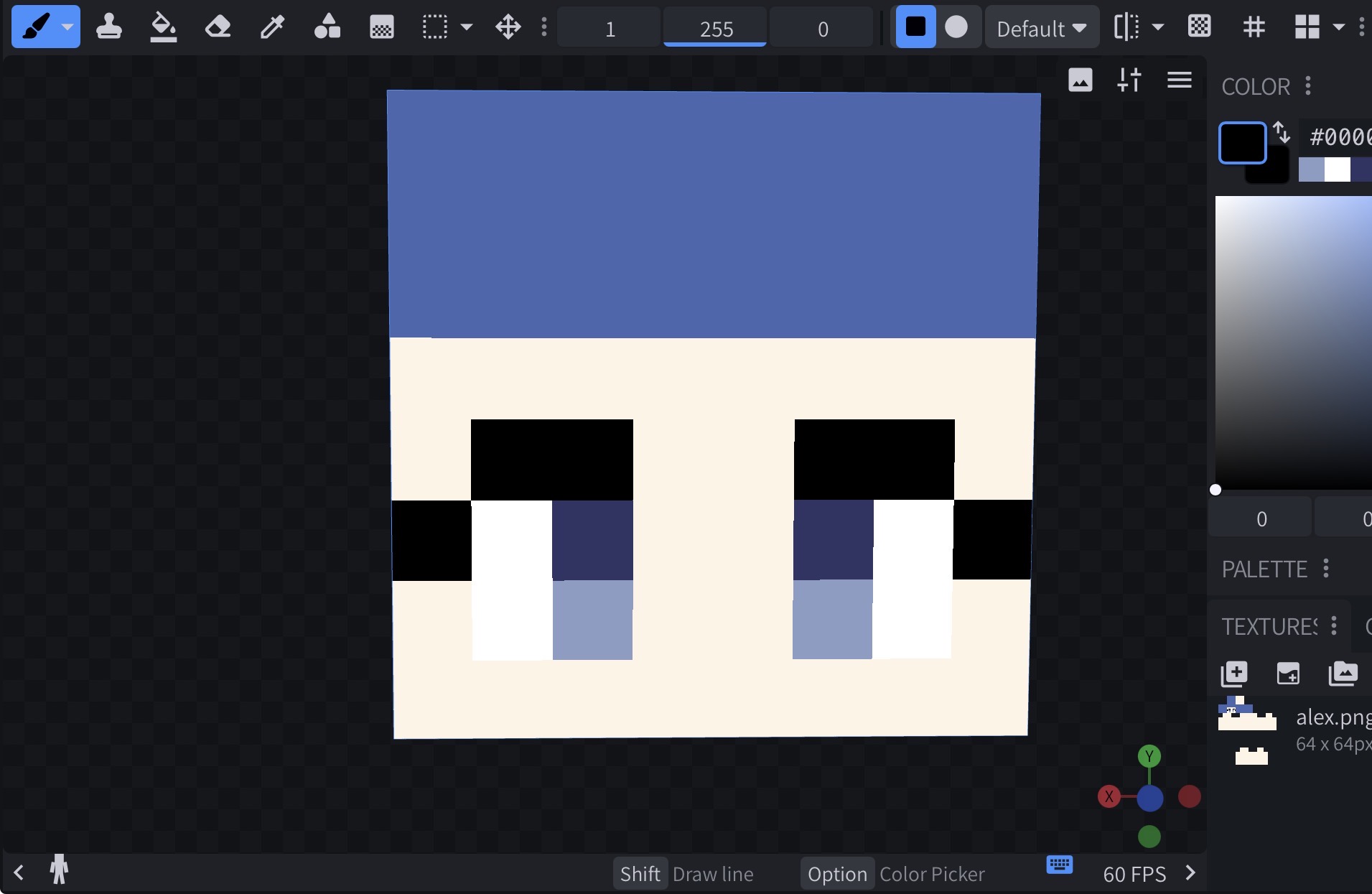Toggle the pixel grid
This screenshot has height=894, width=1372.
point(1254,27)
